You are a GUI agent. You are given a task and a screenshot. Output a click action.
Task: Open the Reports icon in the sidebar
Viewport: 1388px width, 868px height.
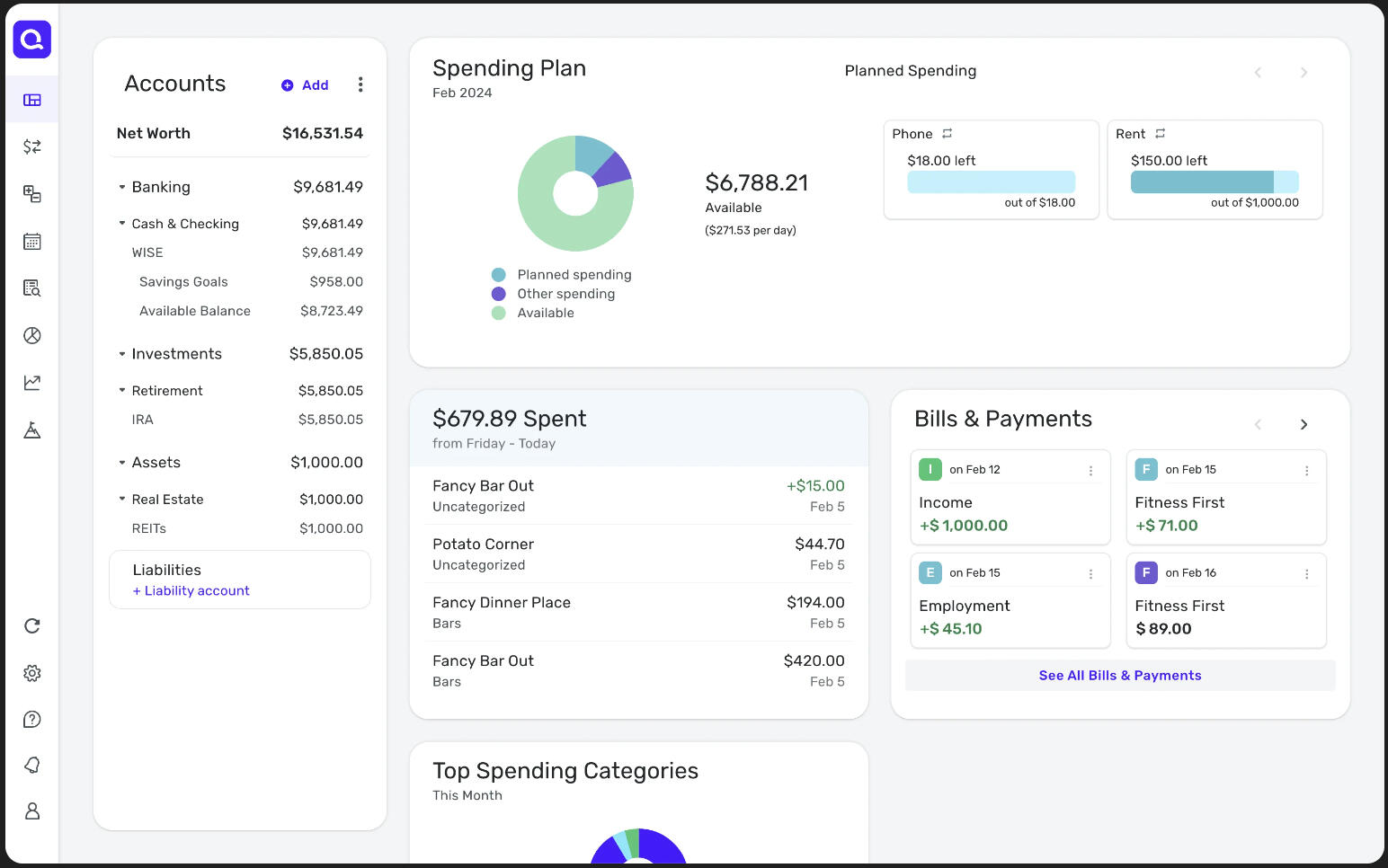coord(31,288)
